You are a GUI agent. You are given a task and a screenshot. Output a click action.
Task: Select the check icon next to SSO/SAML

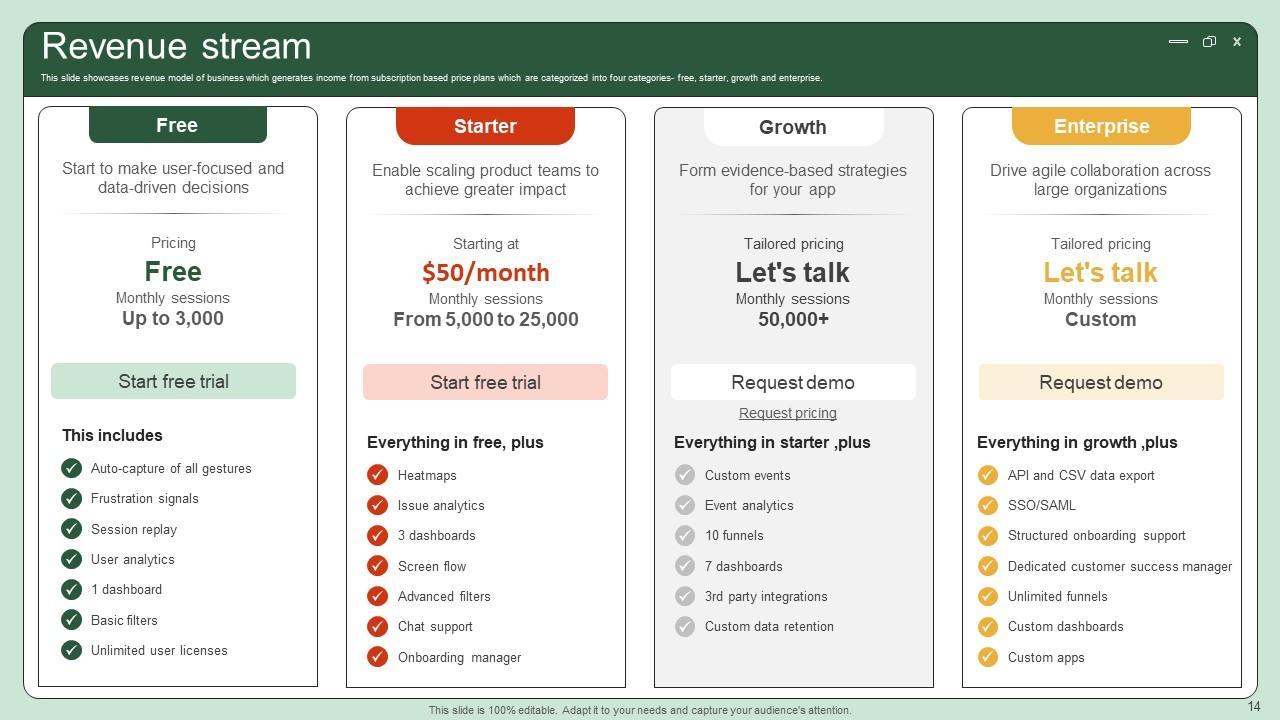click(x=988, y=505)
